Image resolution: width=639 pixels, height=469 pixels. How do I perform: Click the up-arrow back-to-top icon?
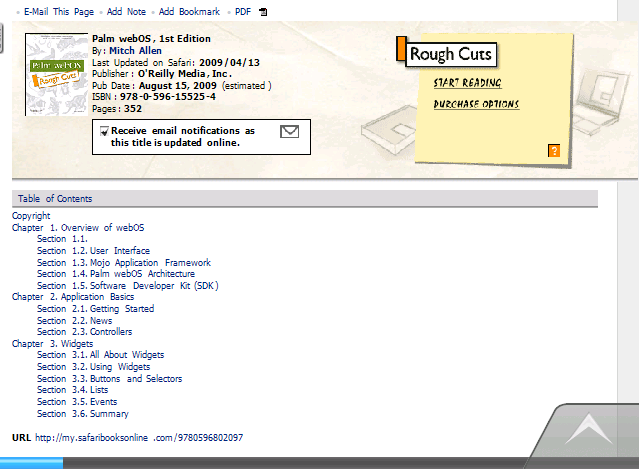pyautogui.click(x=588, y=429)
